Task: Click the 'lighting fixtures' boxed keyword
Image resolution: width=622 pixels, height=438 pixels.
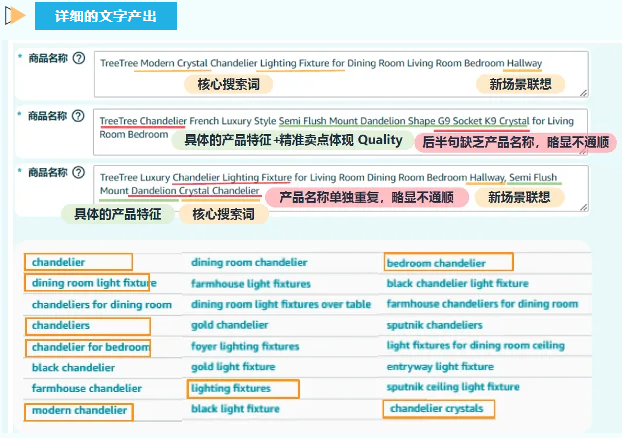Action: pyautogui.click(x=231, y=388)
